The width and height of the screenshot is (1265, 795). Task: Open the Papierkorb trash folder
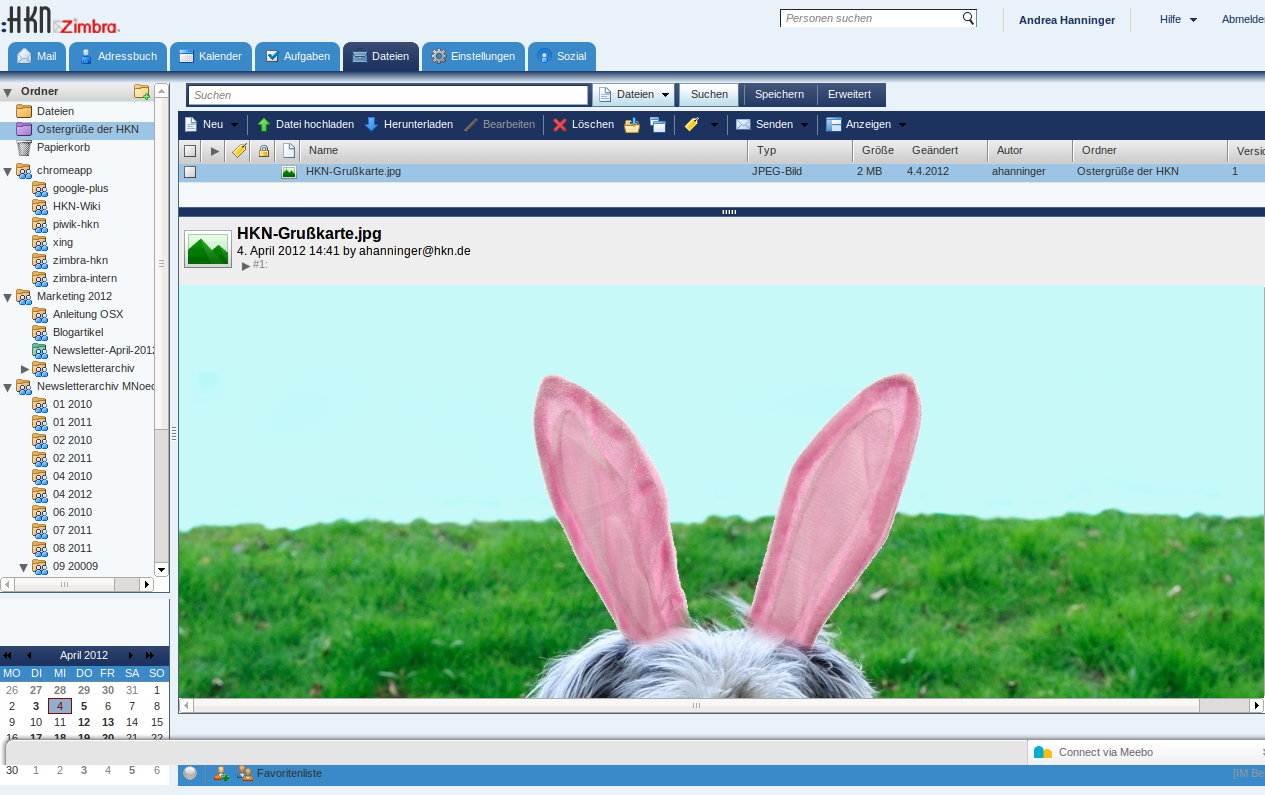(x=63, y=147)
